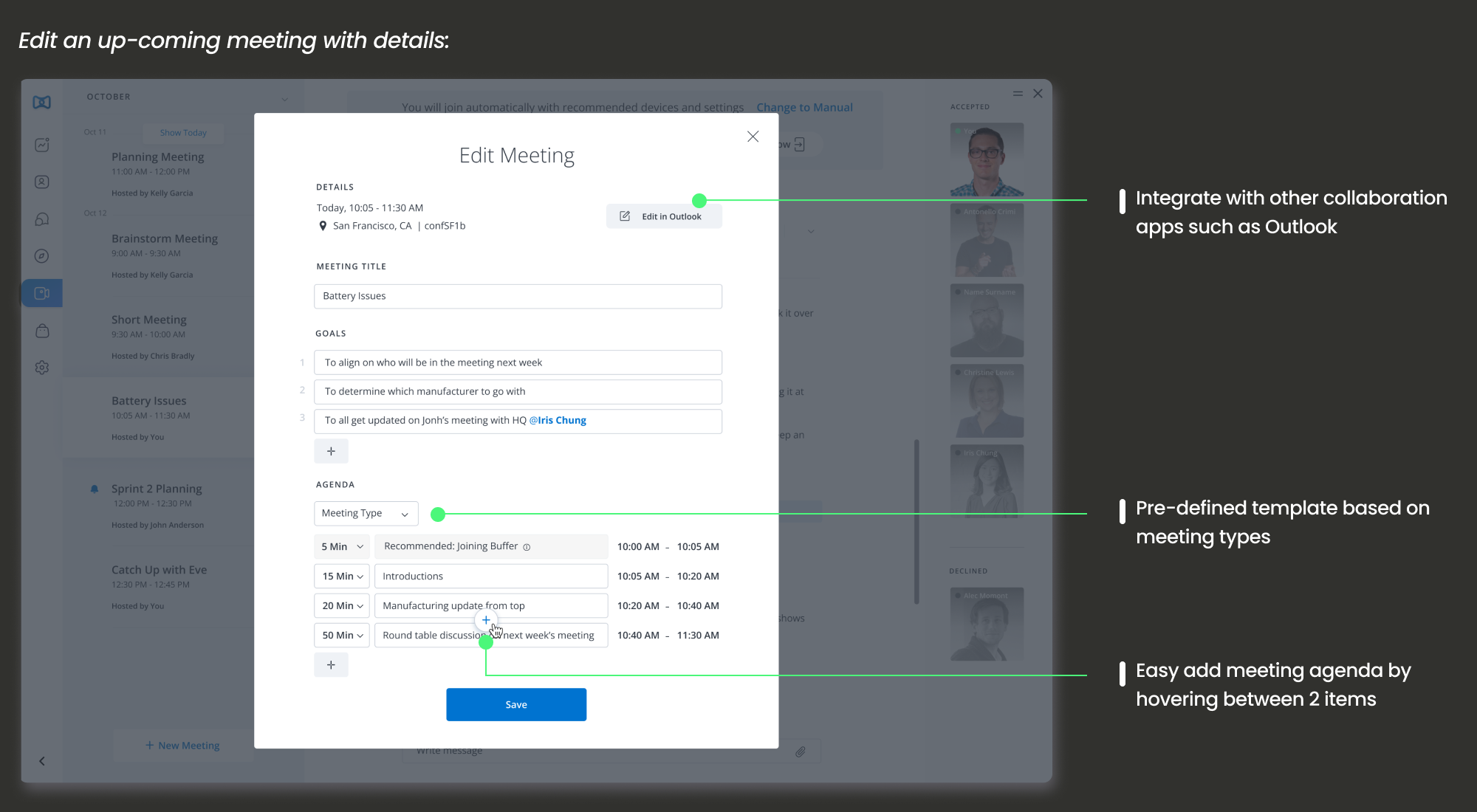The height and width of the screenshot is (812, 1477).
Task: Click the compass explore sidebar icon
Action: [42, 256]
